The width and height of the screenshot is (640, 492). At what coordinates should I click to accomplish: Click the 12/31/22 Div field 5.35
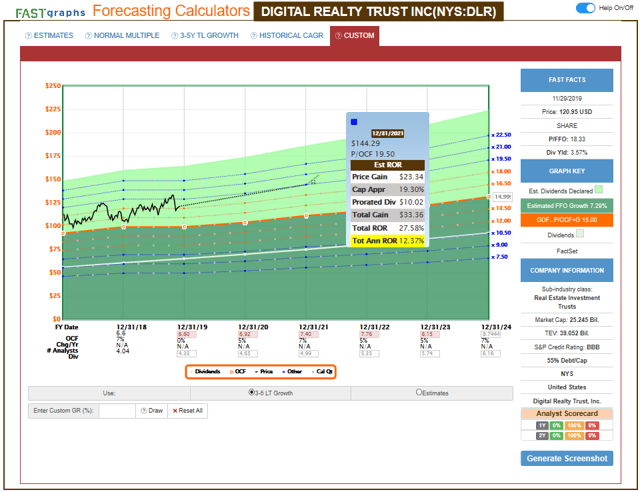[369, 354]
